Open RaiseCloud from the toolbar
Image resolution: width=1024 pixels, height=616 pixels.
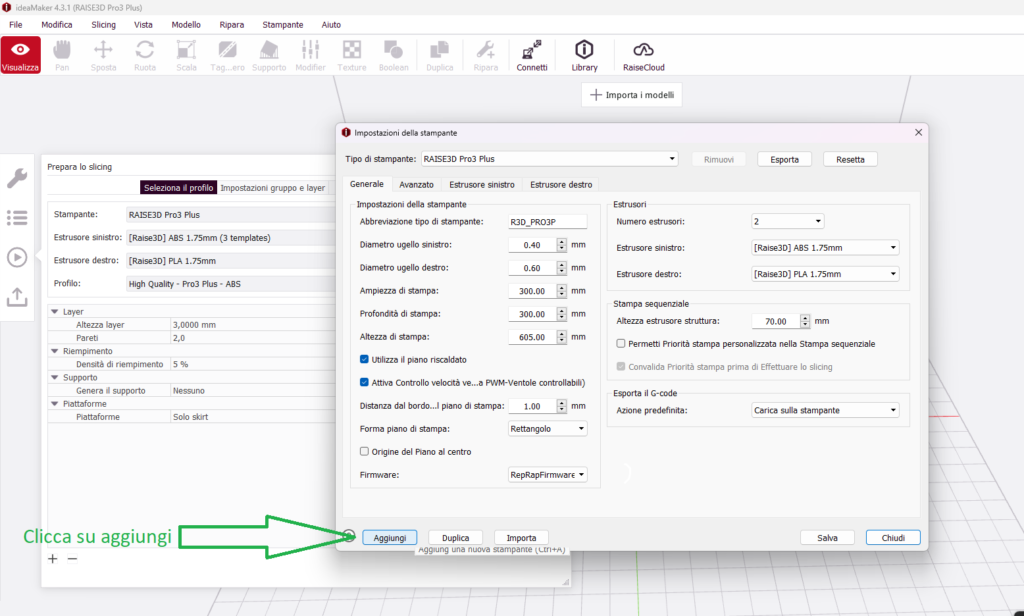pyautogui.click(x=644, y=55)
